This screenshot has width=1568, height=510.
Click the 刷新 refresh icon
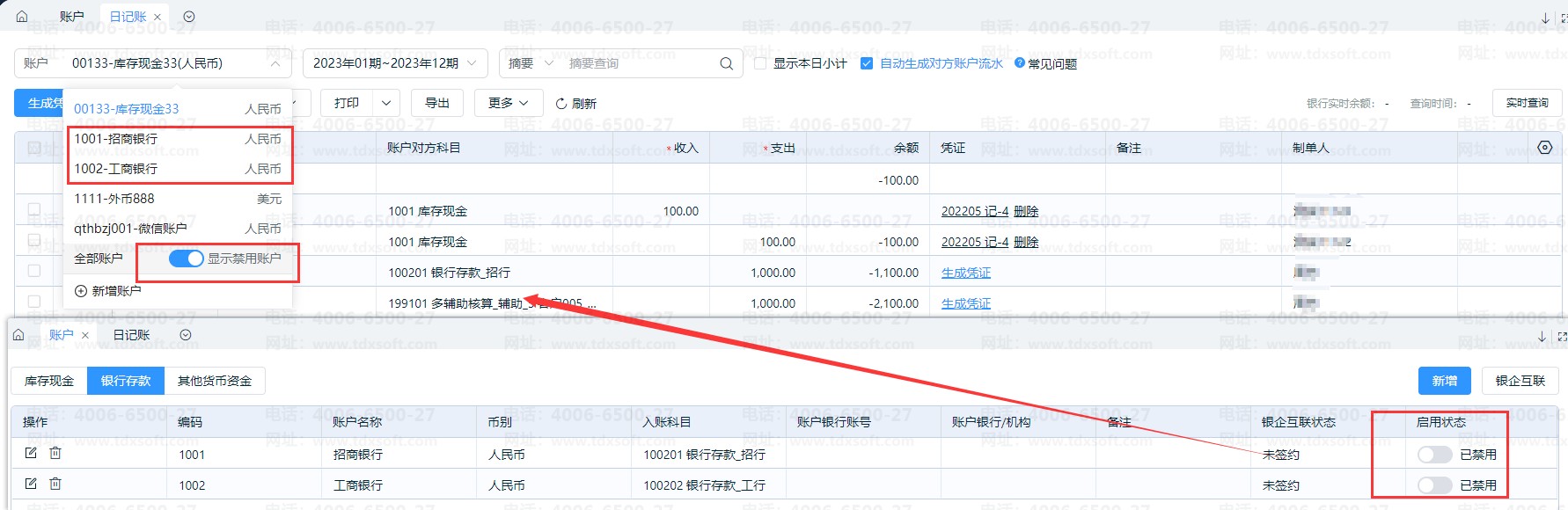tap(561, 104)
